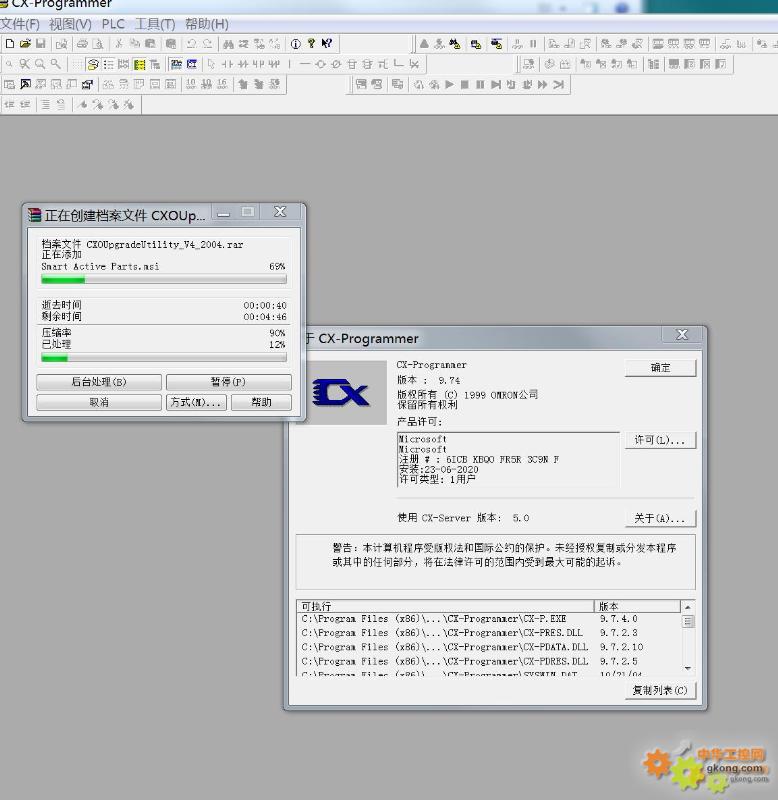Click 后台处理(B) in WinRAR dialog
This screenshot has width=778, height=800.
click(99, 382)
